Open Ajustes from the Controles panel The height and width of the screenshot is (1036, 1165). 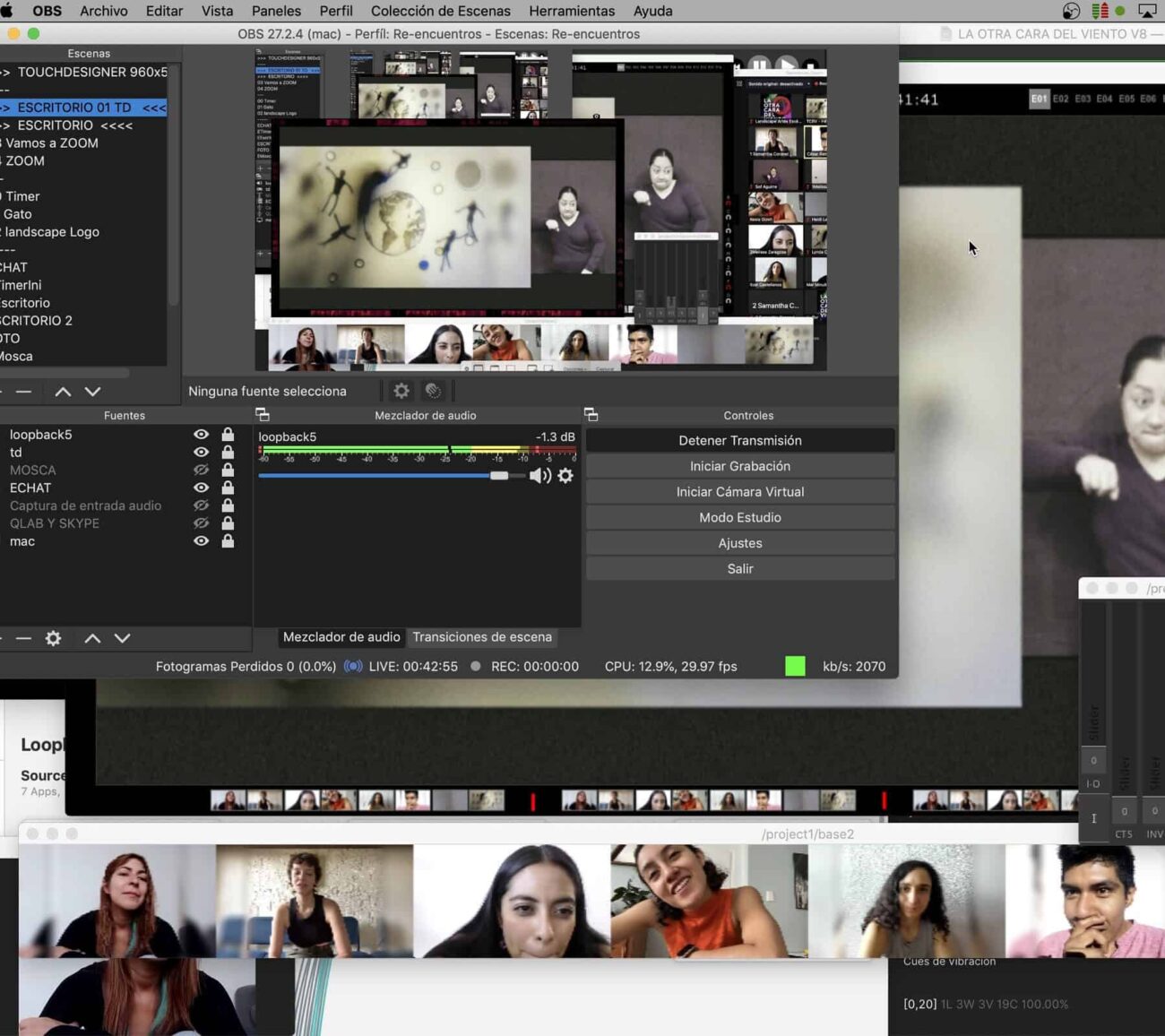tap(739, 543)
